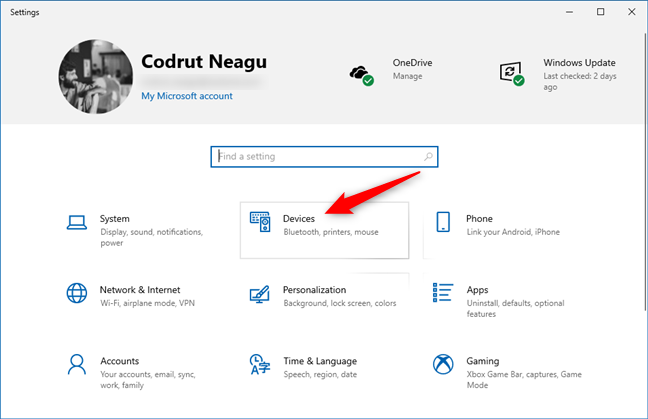Click the Find a setting field
Screen dimensions: 648x419
click(x=324, y=157)
